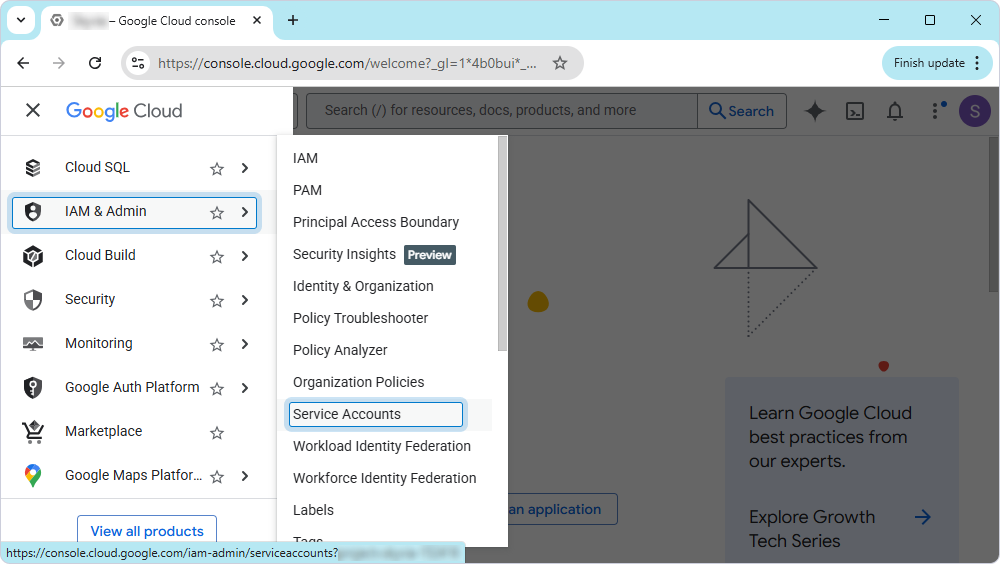Open Security Insights Preview
Image resolution: width=1000 pixels, height=564 pixels.
coord(374,255)
